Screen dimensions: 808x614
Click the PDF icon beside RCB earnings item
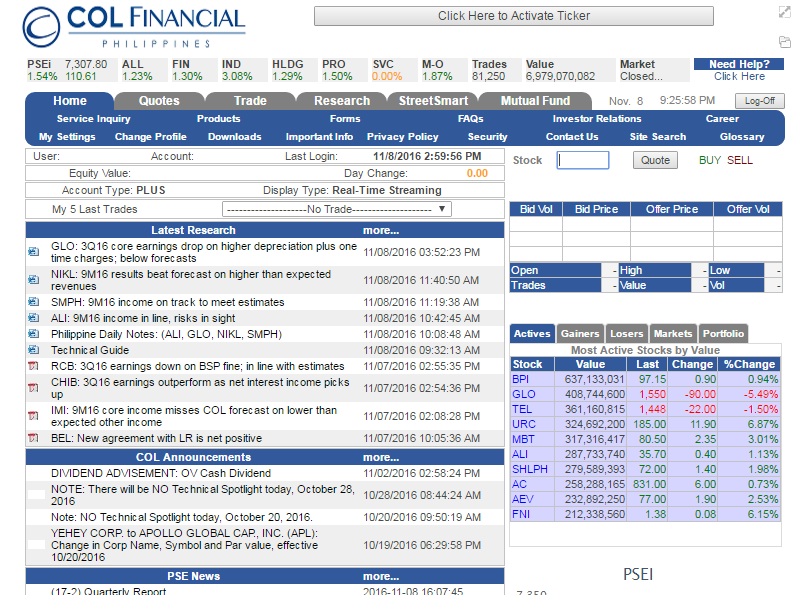pos(31,365)
